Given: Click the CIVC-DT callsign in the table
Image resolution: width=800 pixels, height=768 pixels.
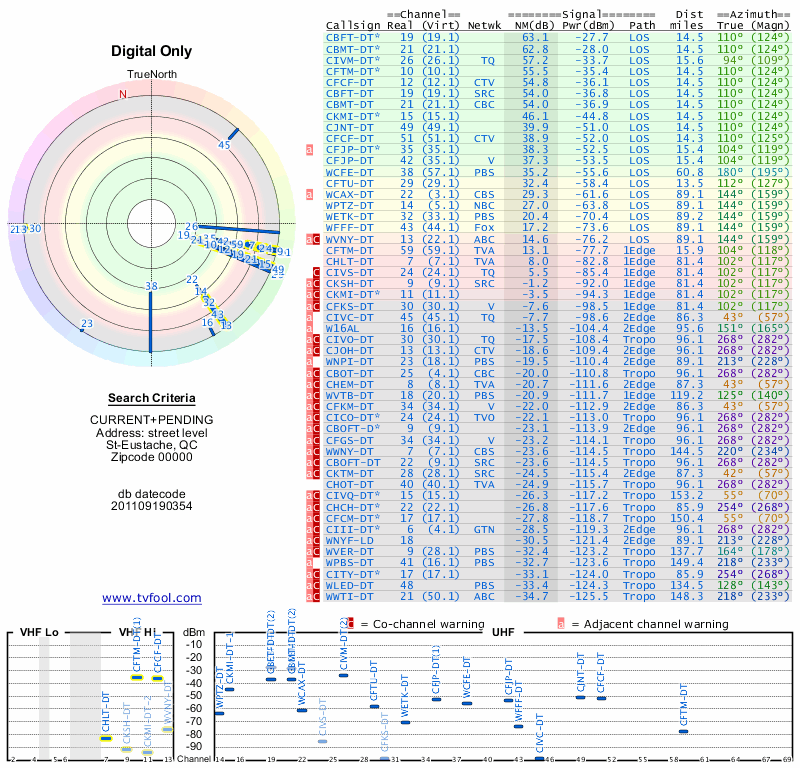Looking at the screenshot, I should (349, 317).
